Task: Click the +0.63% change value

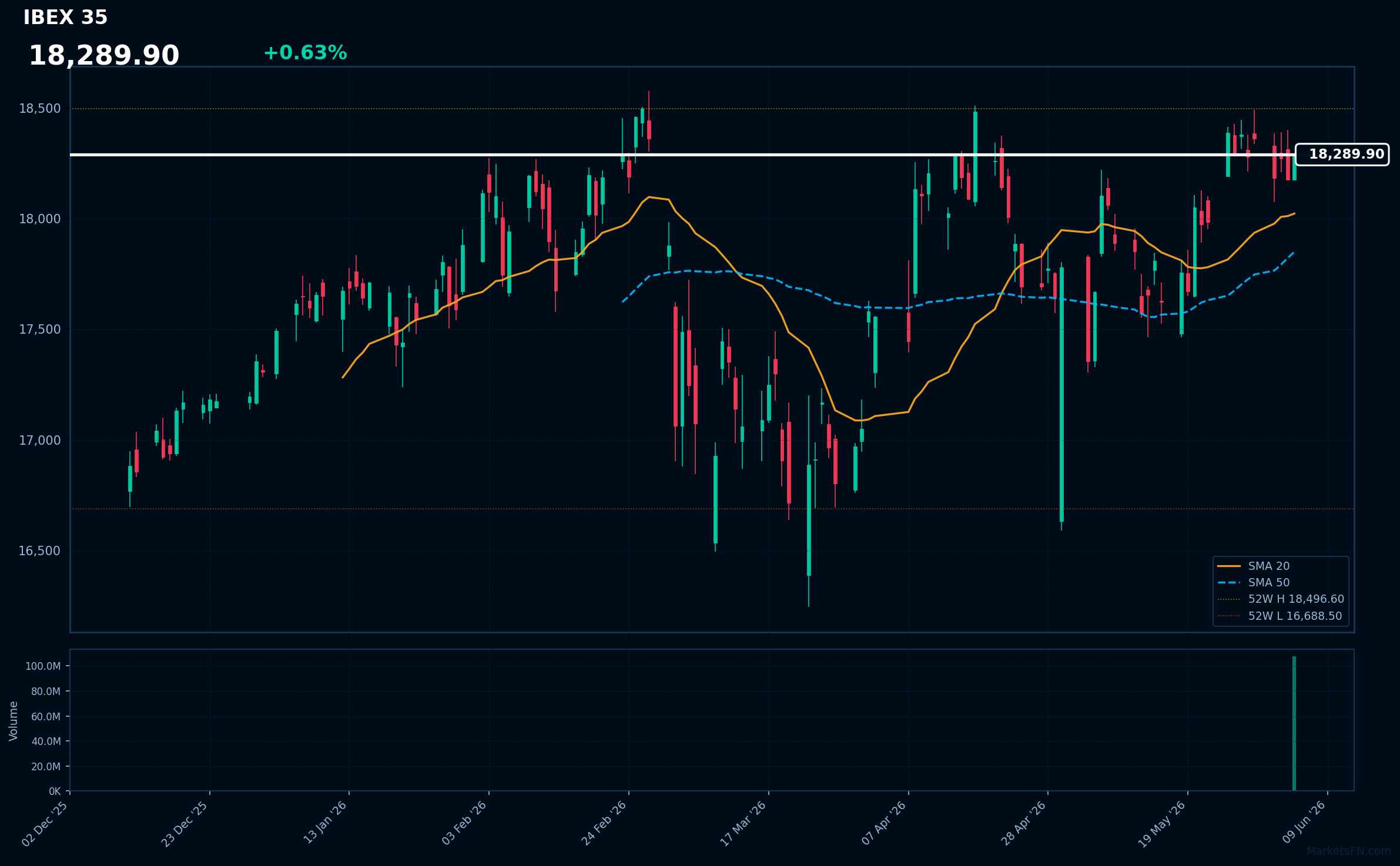Action: click(305, 53)
